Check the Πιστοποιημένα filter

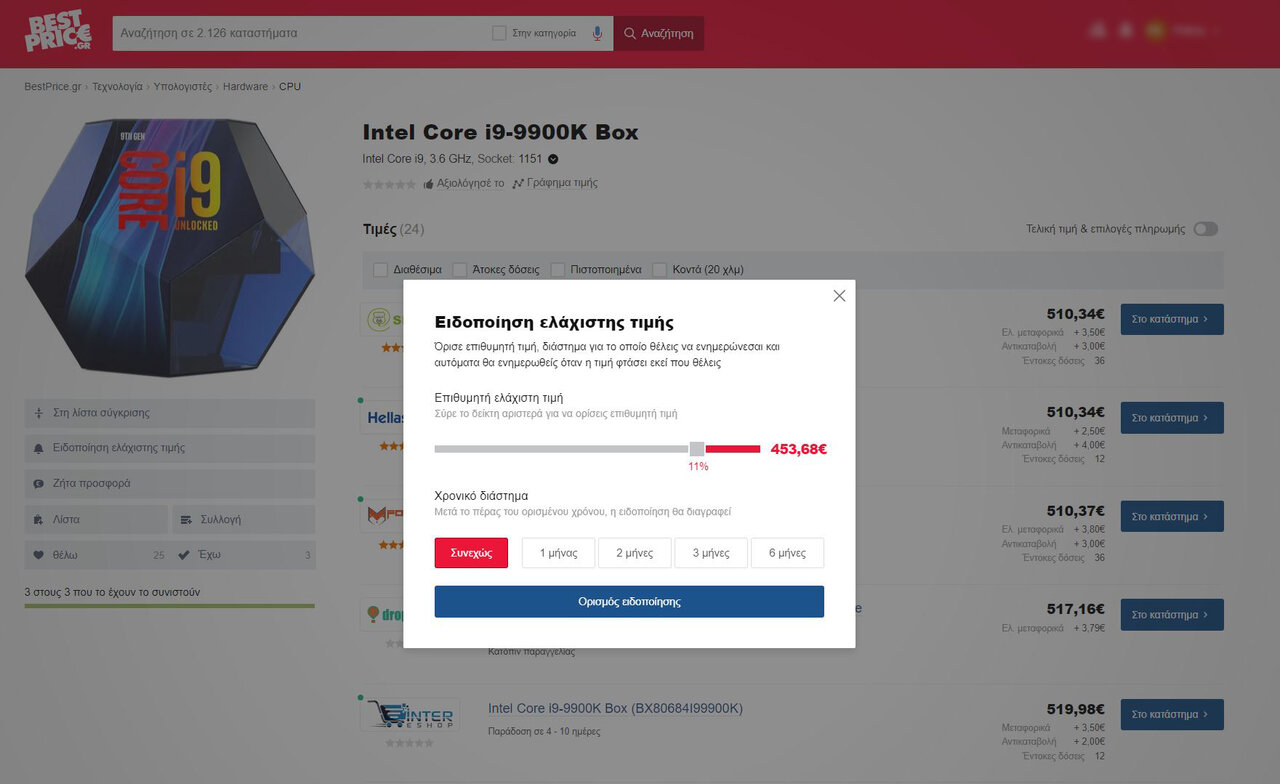(557, 269)
